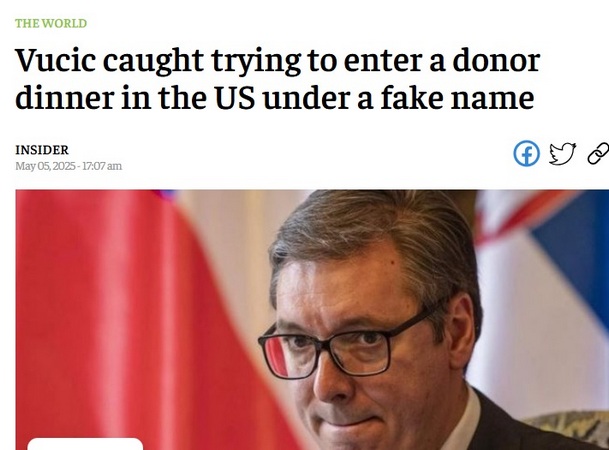Open the main article photo
The height and width of the screenshot is (450, 609).
[312, 320]
